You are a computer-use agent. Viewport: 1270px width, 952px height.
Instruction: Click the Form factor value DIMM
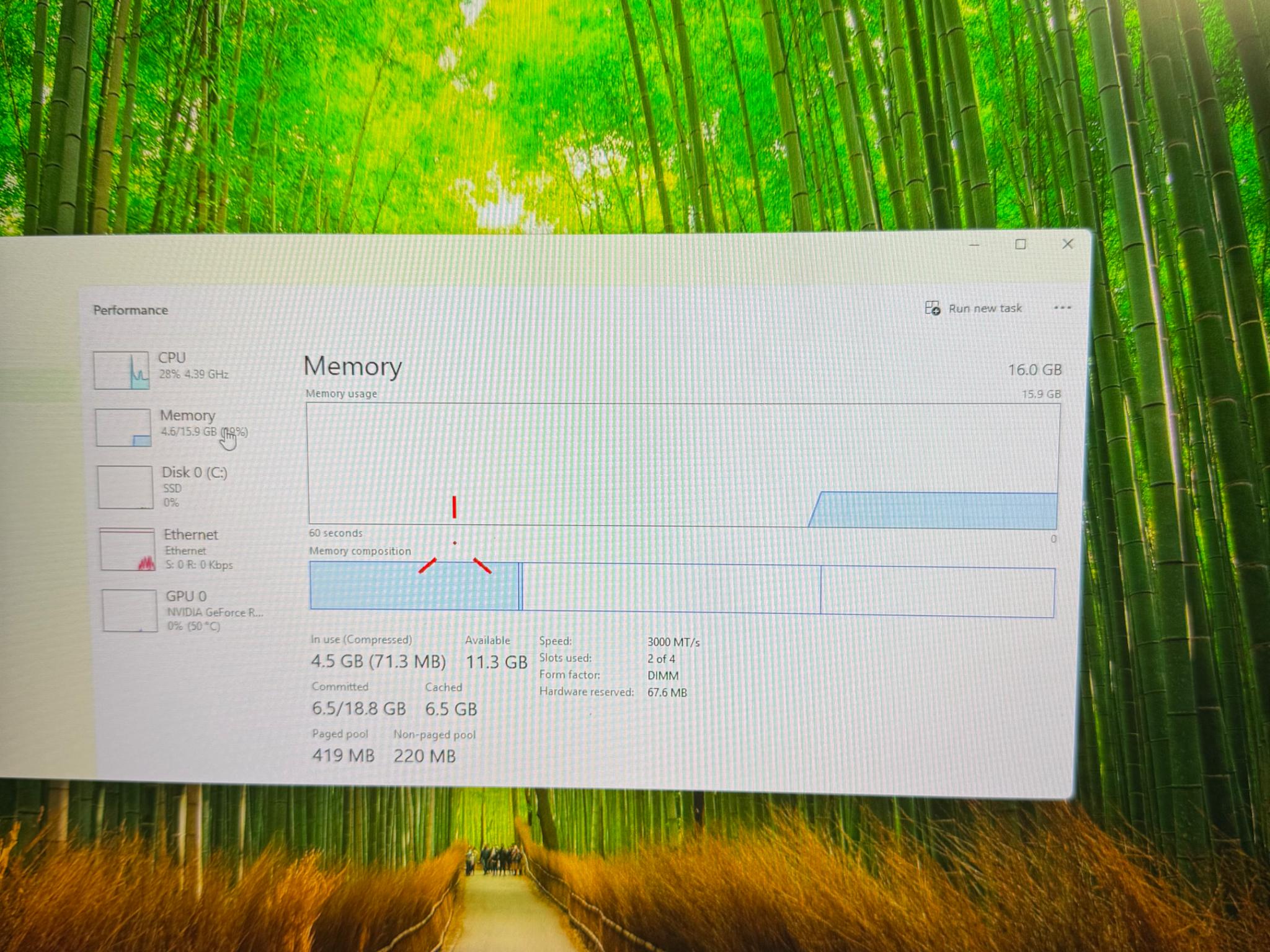[x=663, y=676]
